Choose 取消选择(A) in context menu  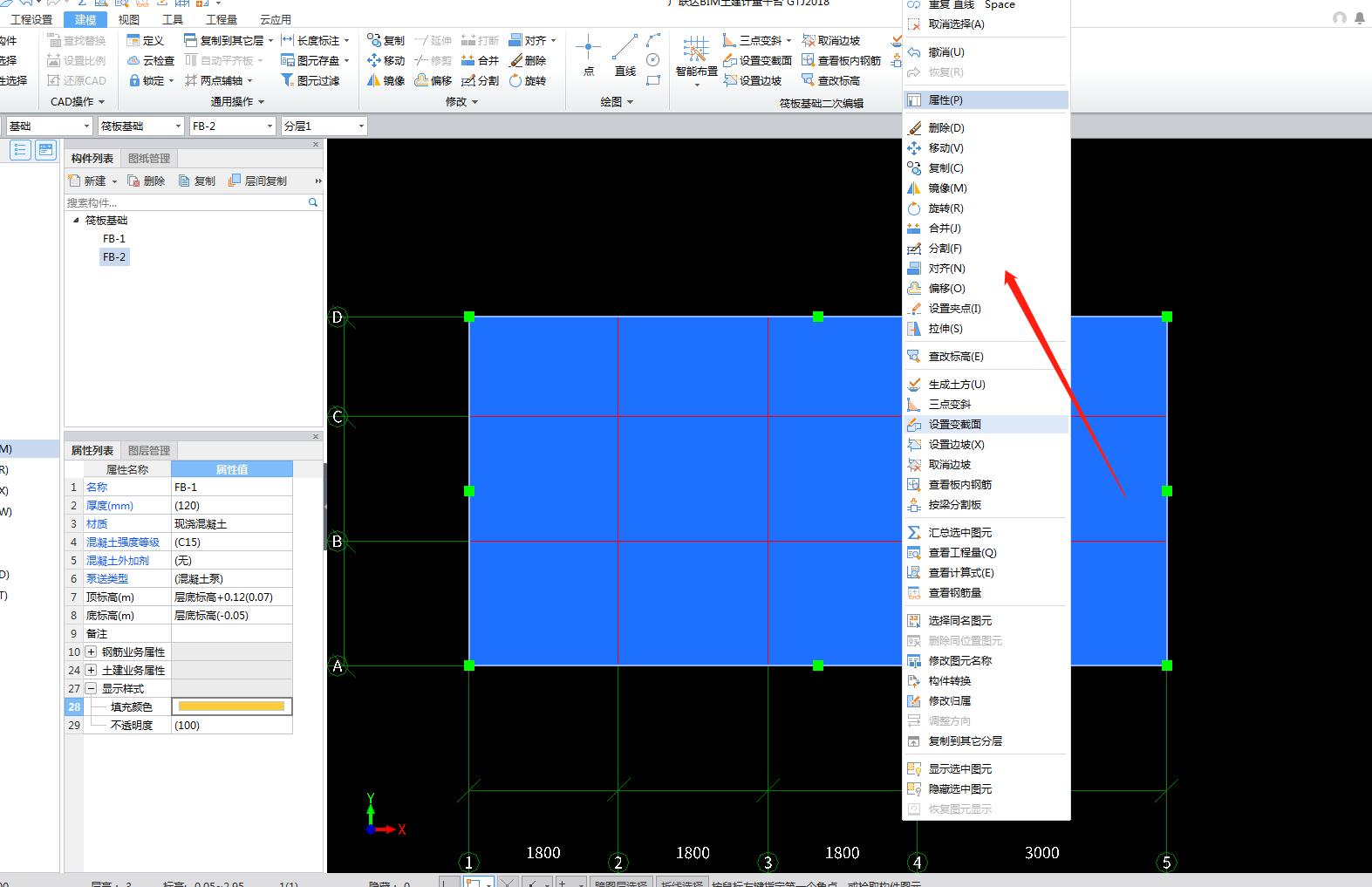[x=986, y=24]
